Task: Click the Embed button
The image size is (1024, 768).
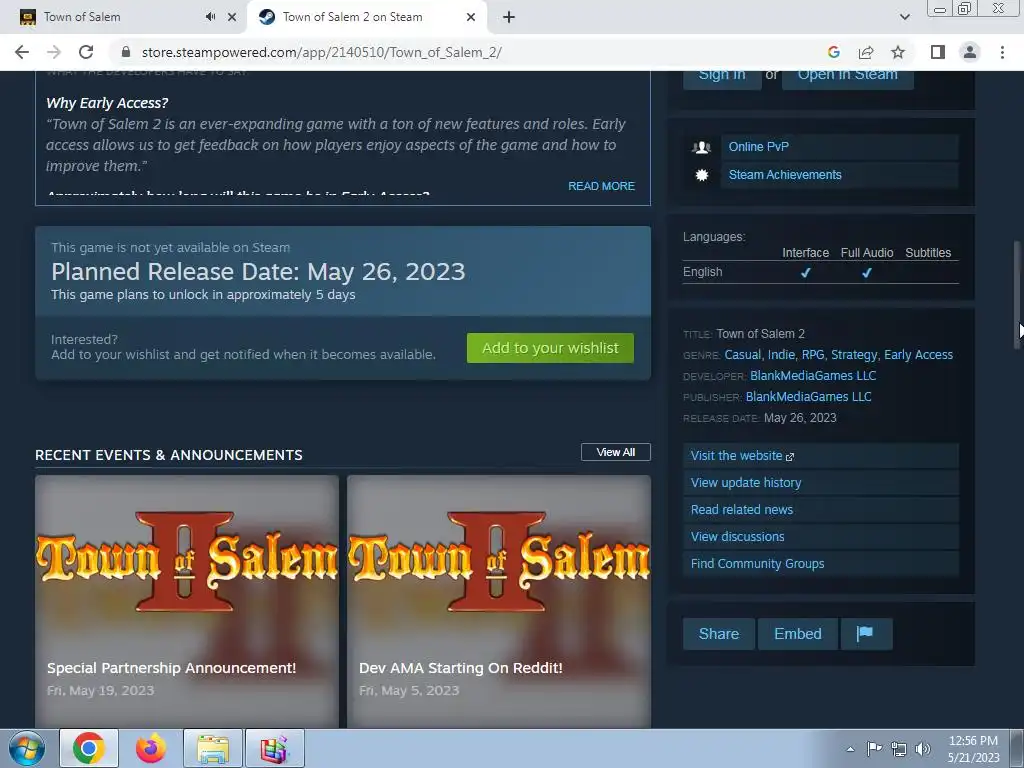Action: tap(797, 634)
